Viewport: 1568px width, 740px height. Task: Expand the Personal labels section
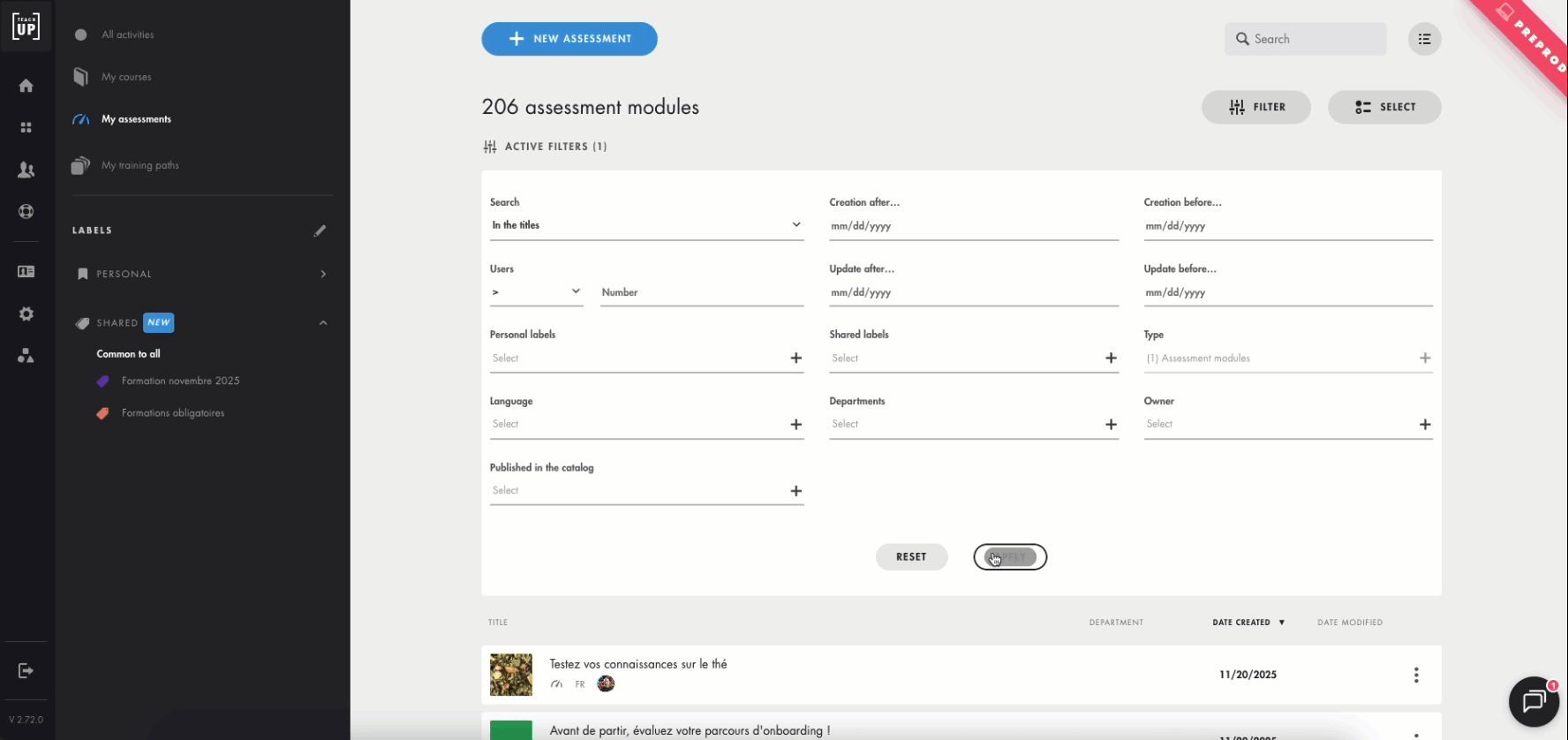click(323, 274)
